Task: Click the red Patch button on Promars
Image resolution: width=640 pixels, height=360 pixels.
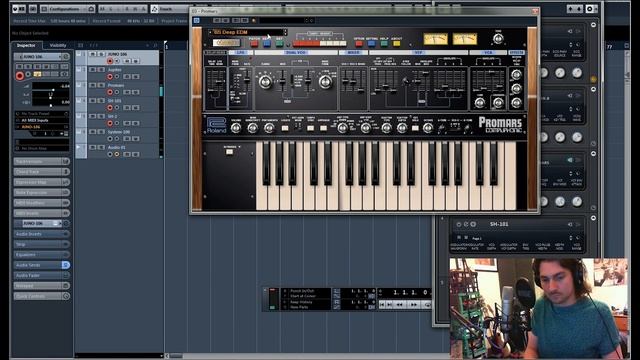Action: (x=254, y=43)
